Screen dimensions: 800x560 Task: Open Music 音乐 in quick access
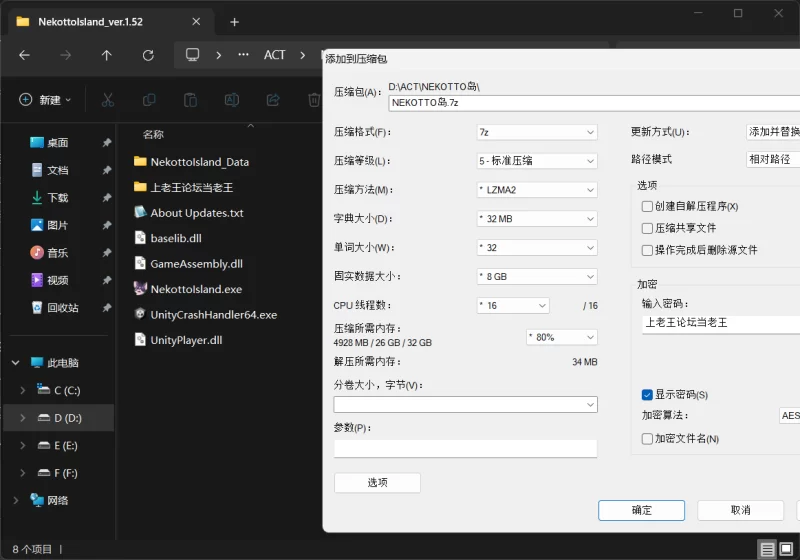tap(58, 253)
